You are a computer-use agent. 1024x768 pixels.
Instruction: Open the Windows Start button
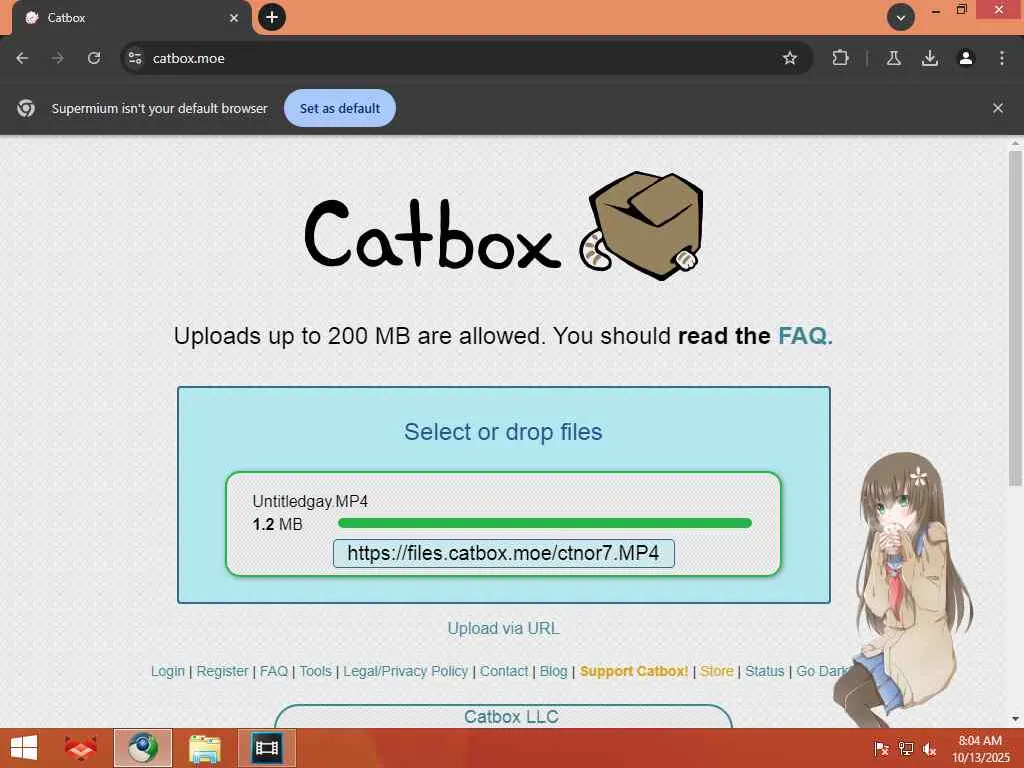[x=24, y=748]
